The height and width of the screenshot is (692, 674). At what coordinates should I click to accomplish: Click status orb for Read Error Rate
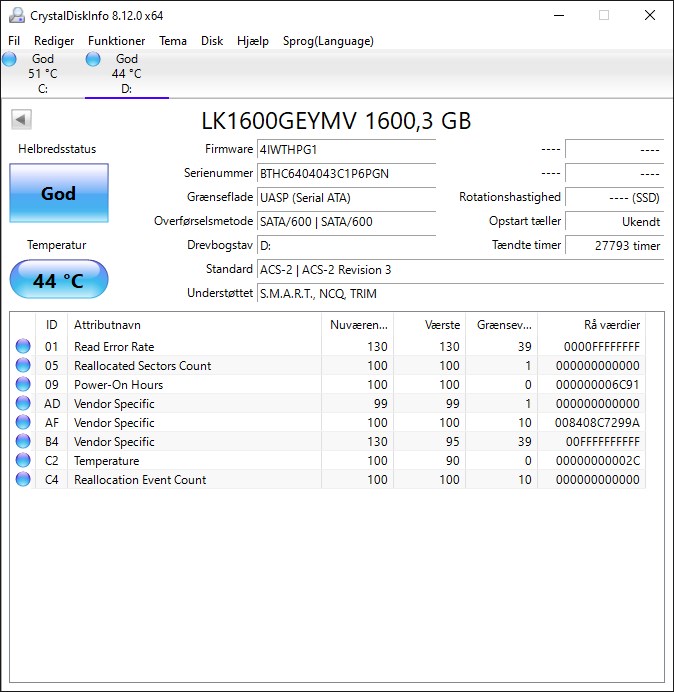click(x=23, y=346)
